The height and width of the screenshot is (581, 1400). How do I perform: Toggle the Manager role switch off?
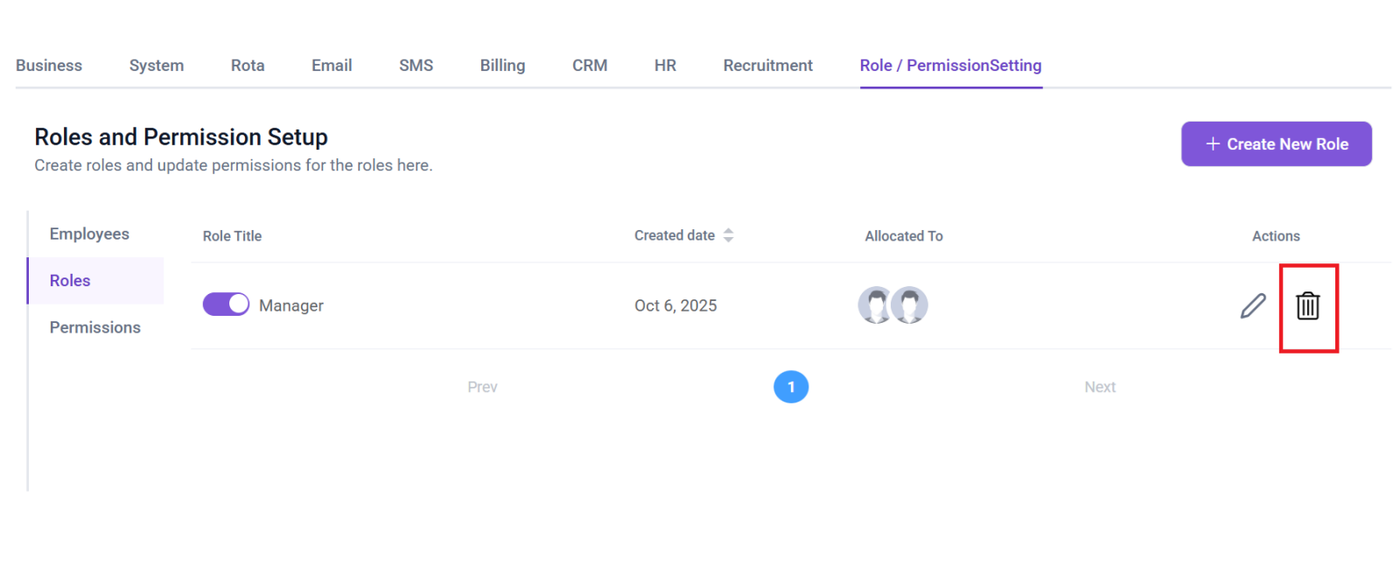[x=226, y=305]
